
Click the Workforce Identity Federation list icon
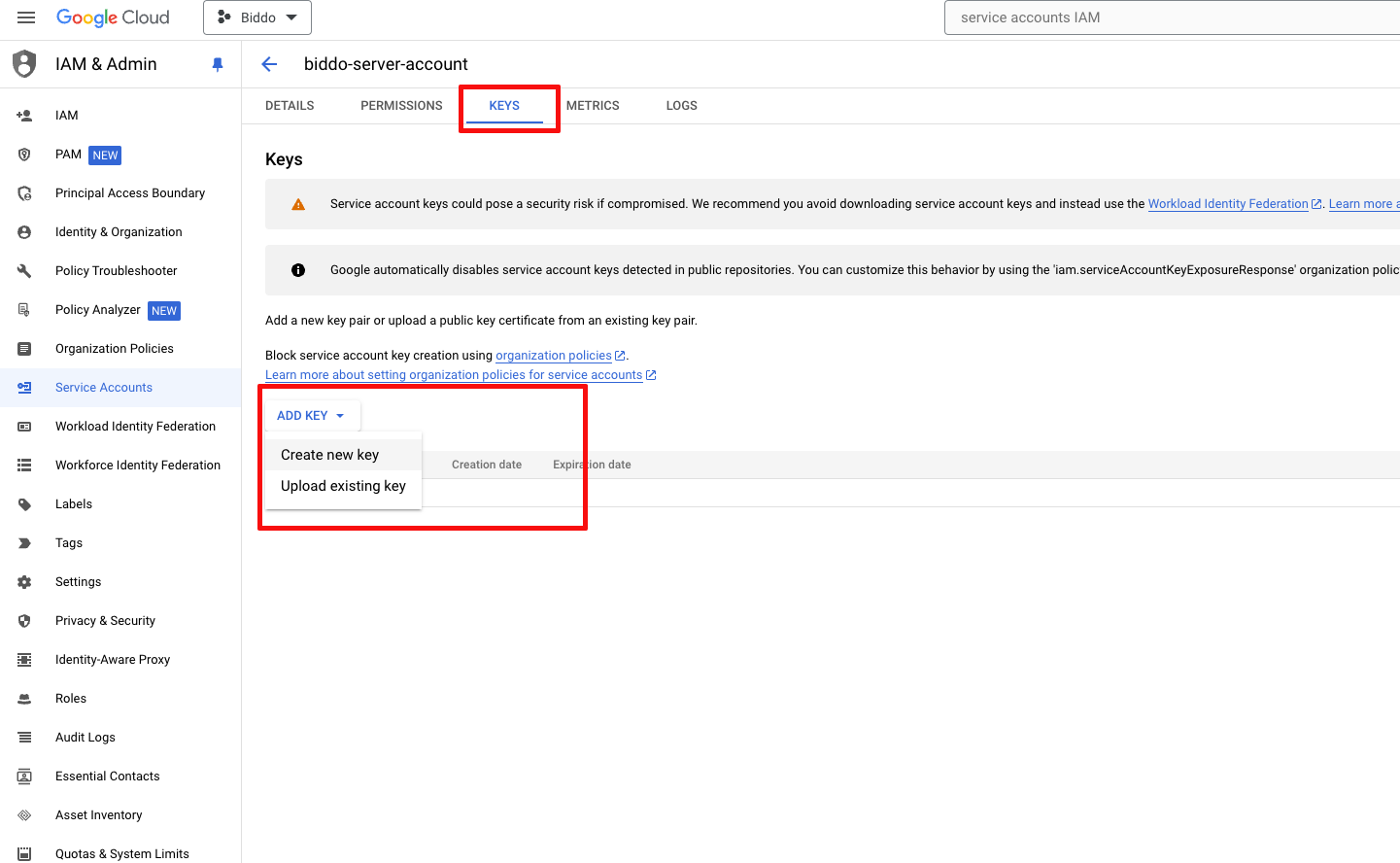click(x=24, y=466)
